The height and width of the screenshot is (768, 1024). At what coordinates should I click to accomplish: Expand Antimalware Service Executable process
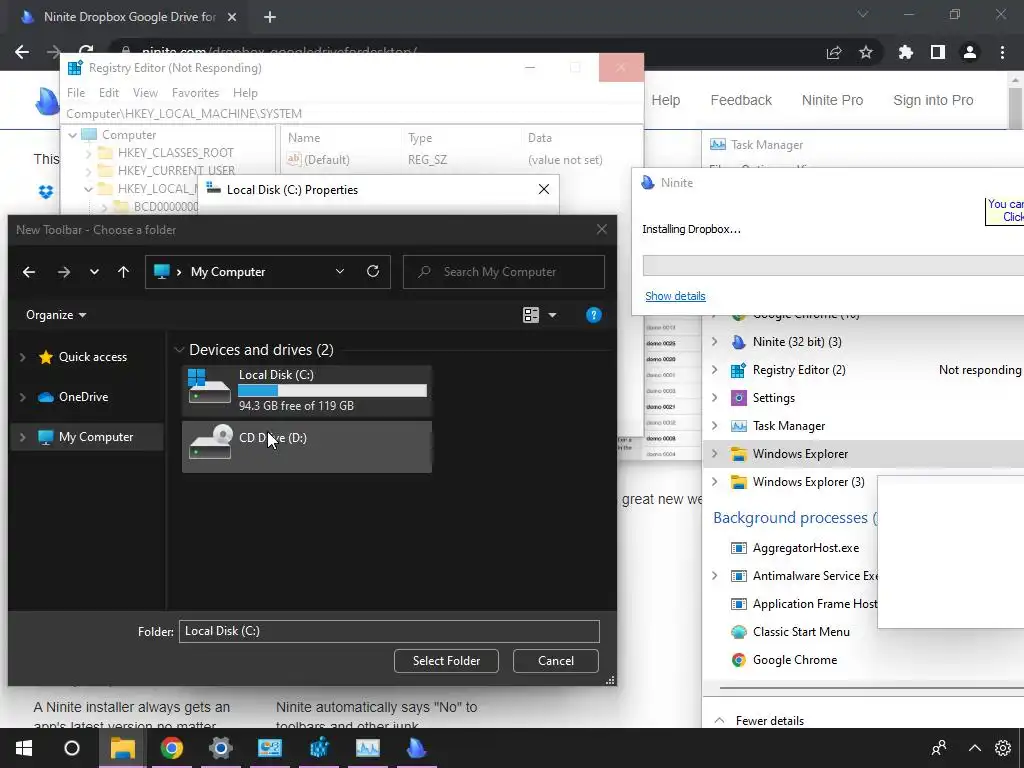coord(714,576)
